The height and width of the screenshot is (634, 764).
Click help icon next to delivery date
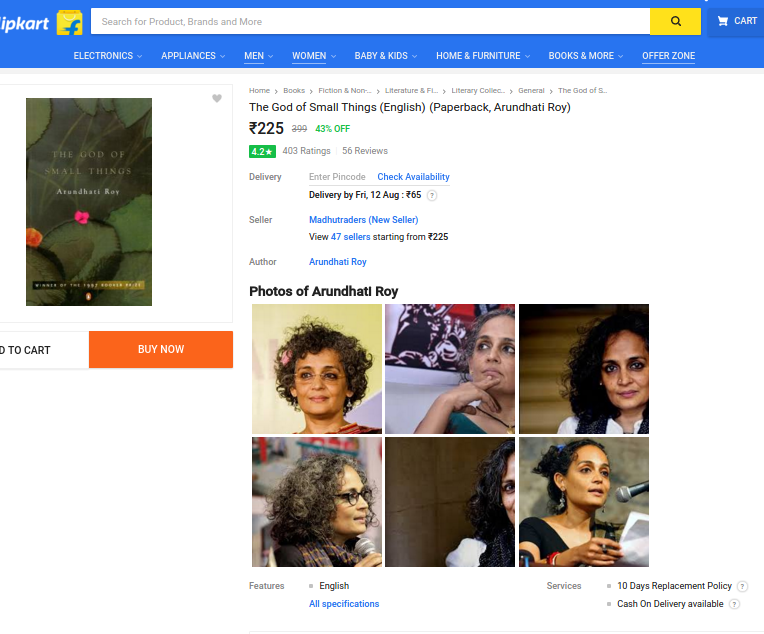tap(432, 195)
